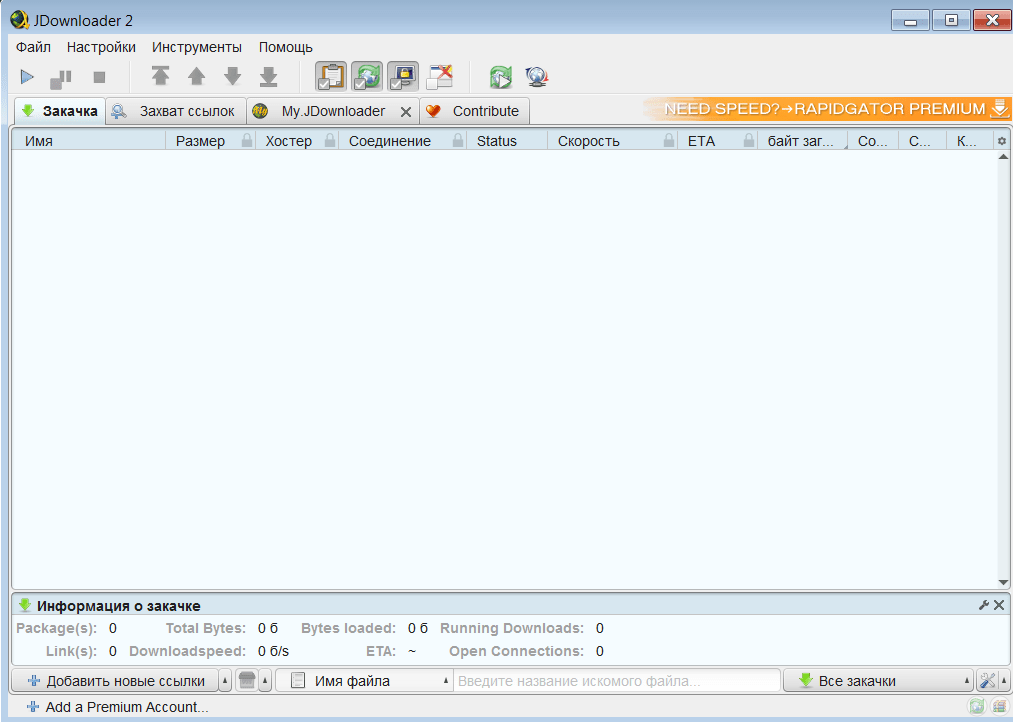
Task: Close the Информация о закачке panel
Action: coord(999,605)
